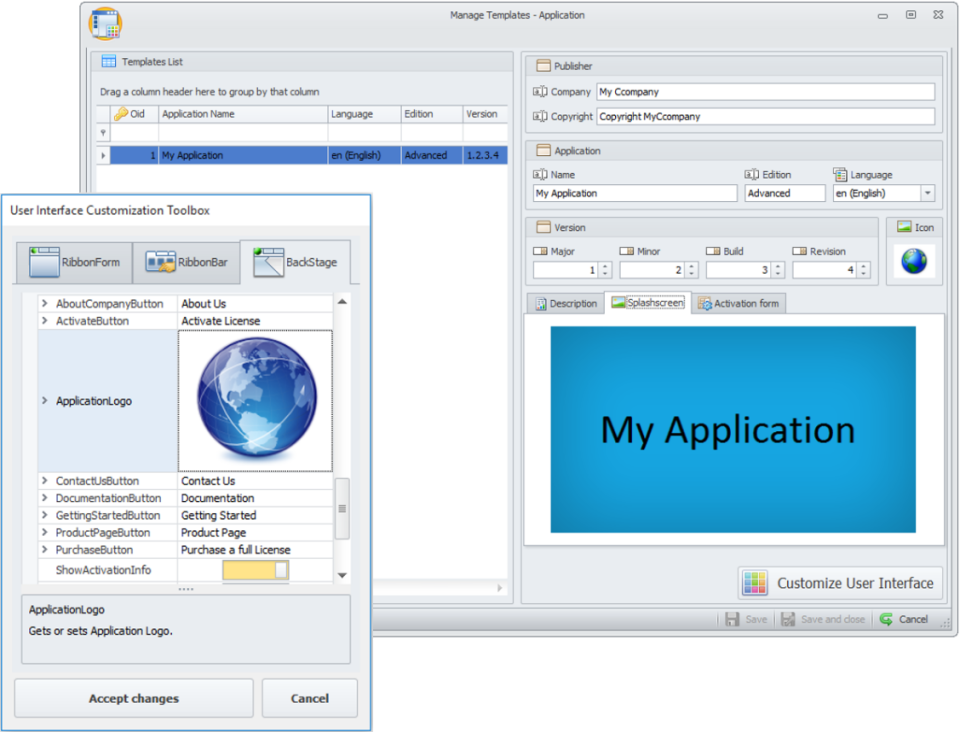Click the colored grid icon on Customize User Interface
Viewport: 960px width, 732px height.
(x=756, y=582)
